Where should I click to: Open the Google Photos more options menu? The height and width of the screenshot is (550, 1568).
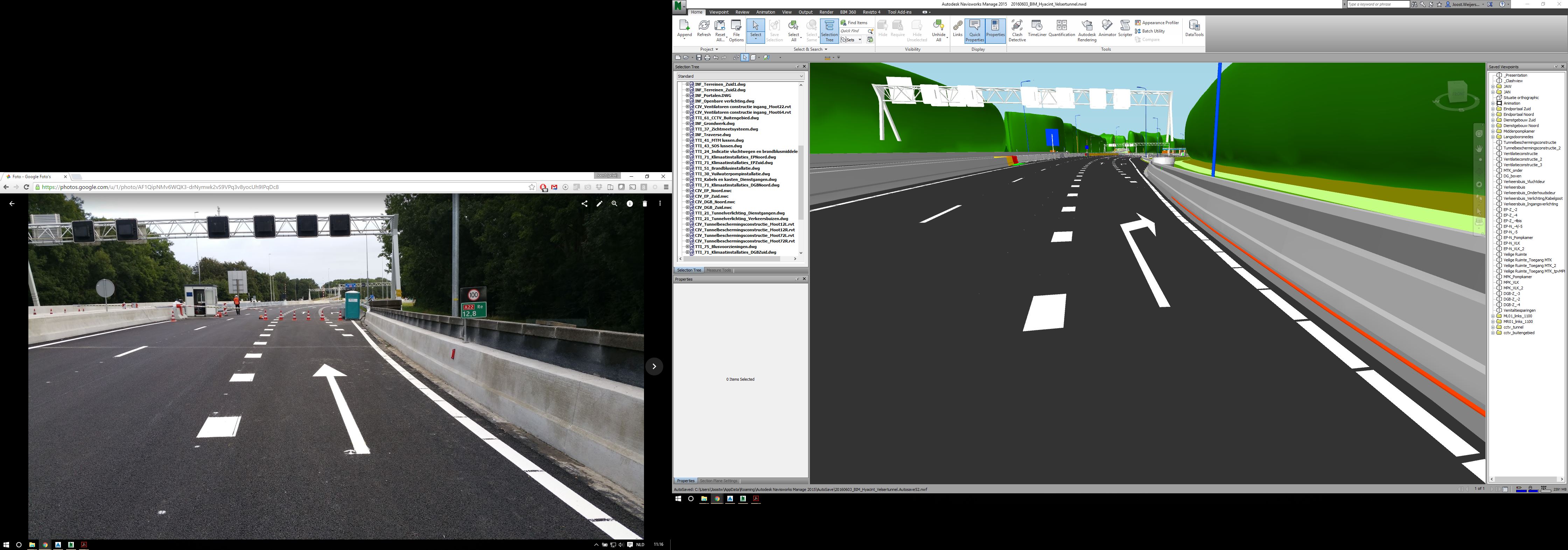[x=660, y=204]
